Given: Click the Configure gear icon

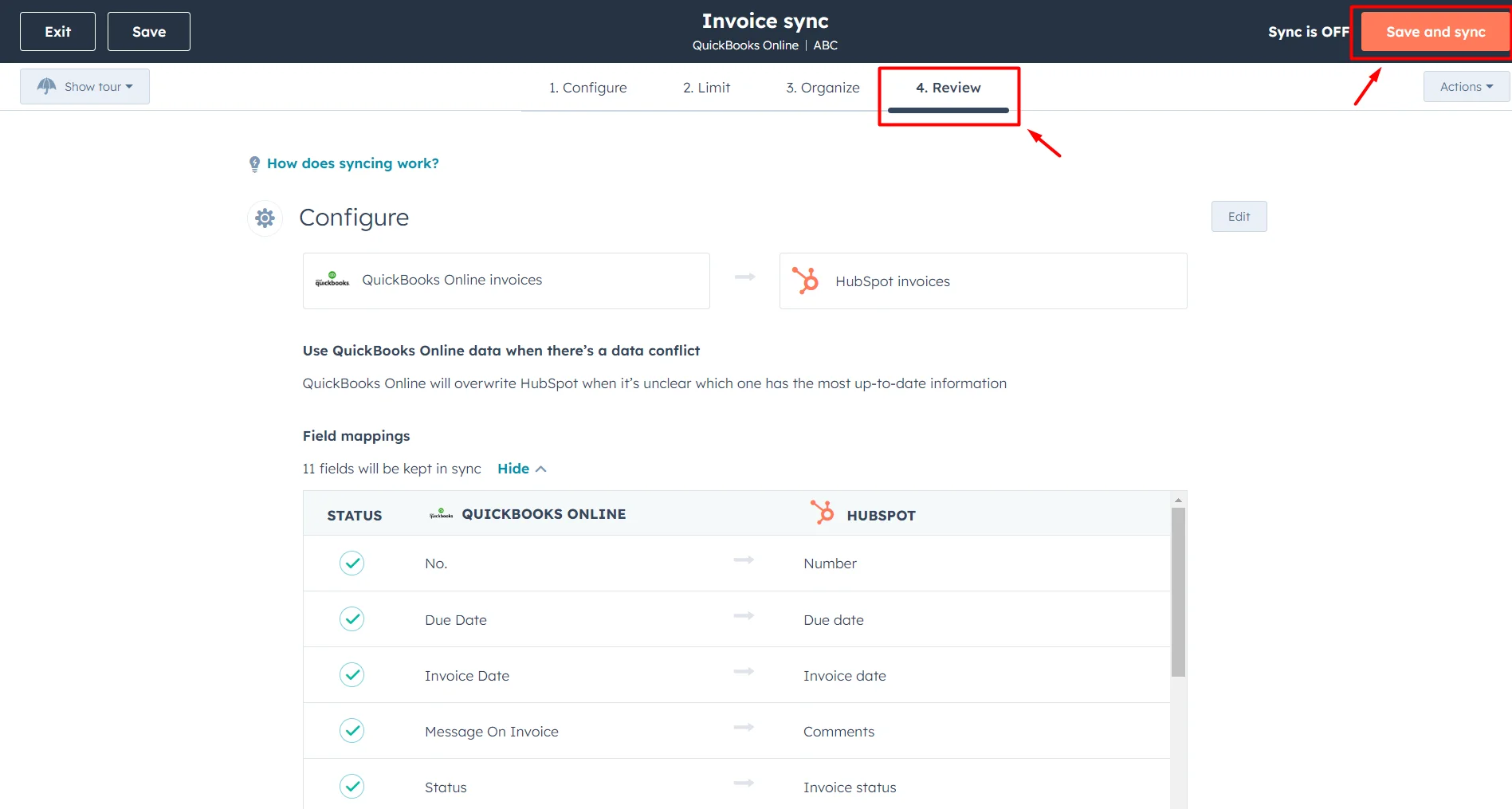Looking at the screenshot, I should click(264, 218).
